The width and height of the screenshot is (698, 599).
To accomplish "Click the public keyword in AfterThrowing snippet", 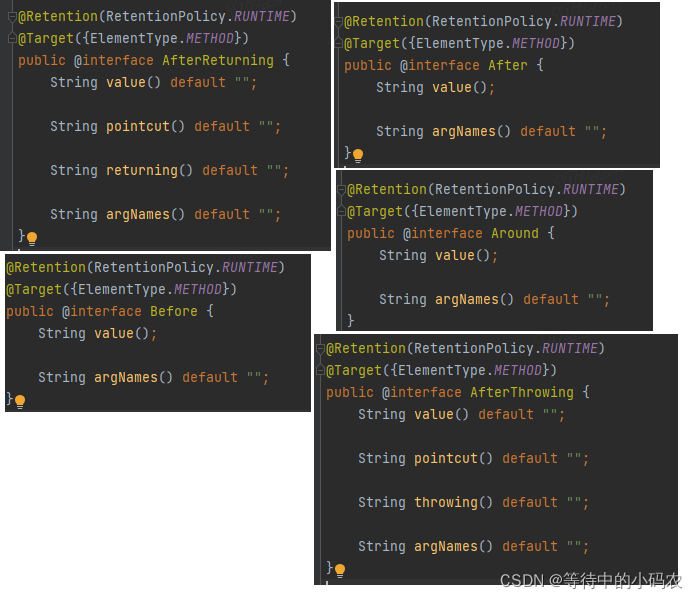I will pos(349,393).
